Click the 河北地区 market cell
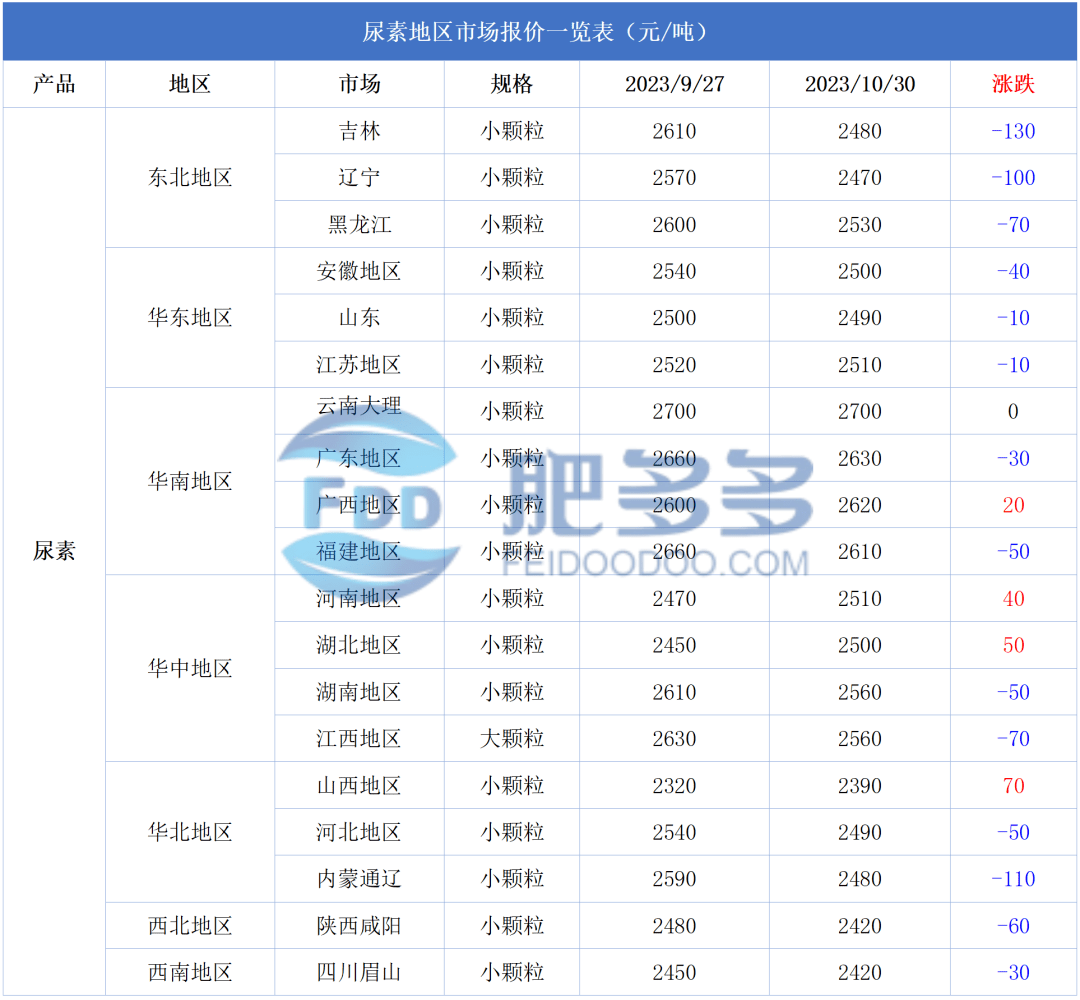Screen dimensions: 1080x1000 point(359,832)
